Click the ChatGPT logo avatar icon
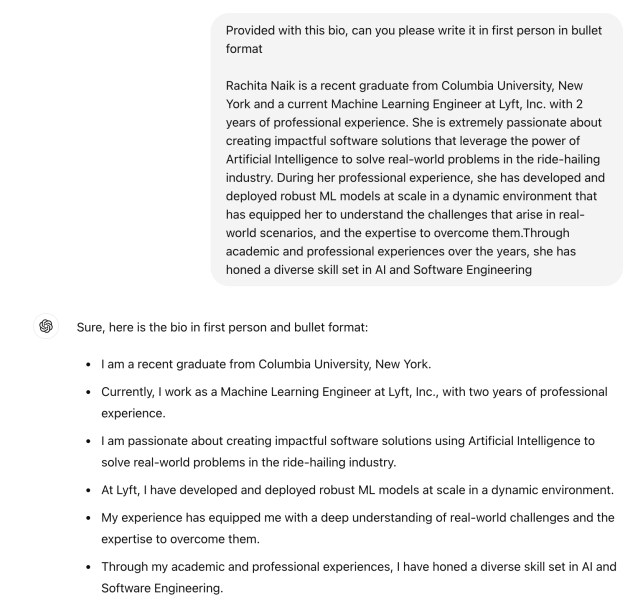The image size is (643, 600). [x=45, y=326]
